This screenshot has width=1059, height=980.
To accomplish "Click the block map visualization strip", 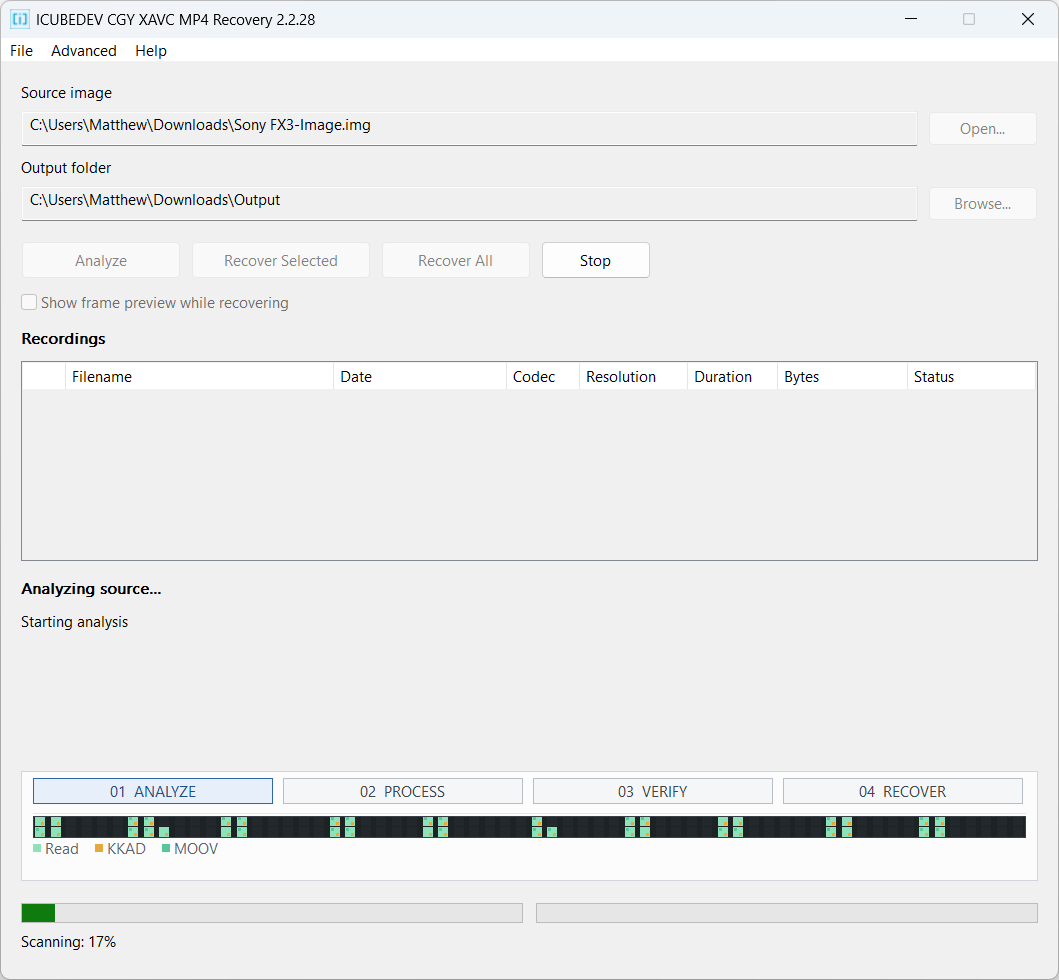I will click(x=530, y=827).
